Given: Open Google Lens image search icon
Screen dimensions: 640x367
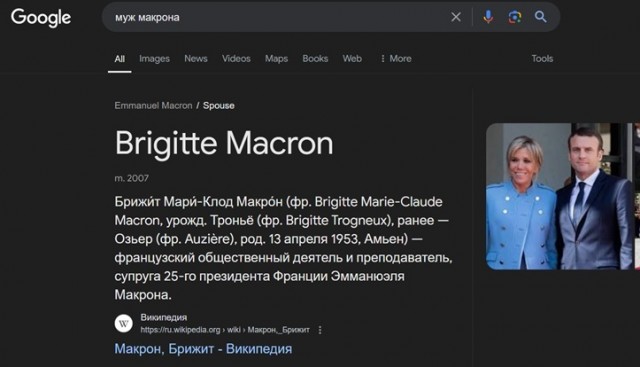Looking at the screenshot, I should point(514,17).
